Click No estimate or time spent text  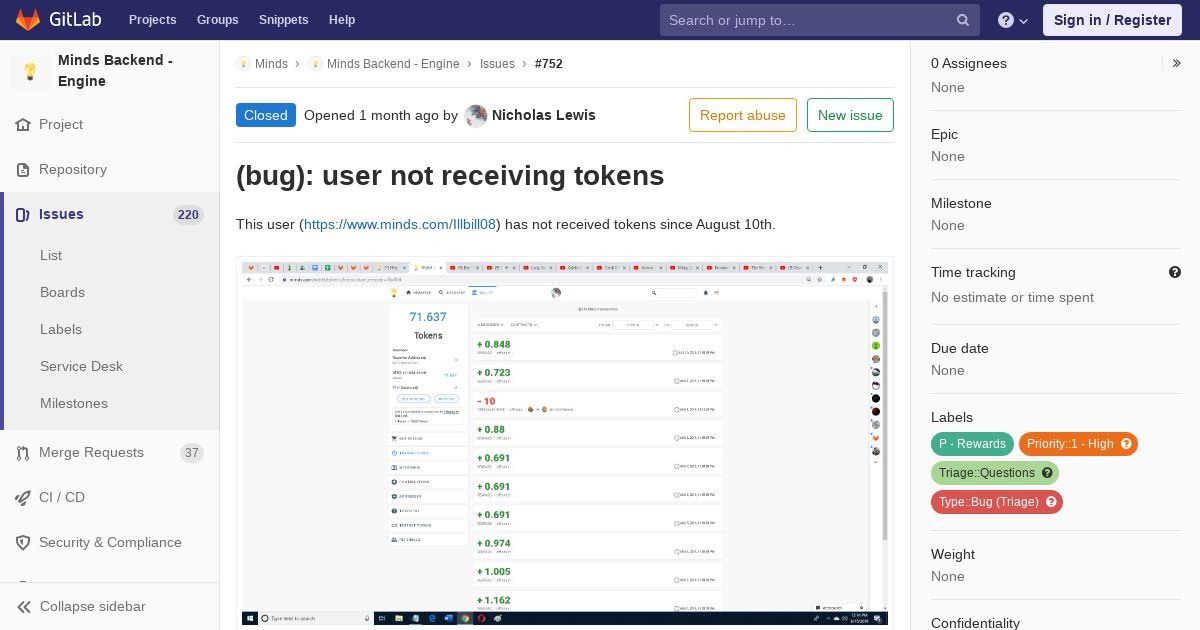[x=1012, y=298]
